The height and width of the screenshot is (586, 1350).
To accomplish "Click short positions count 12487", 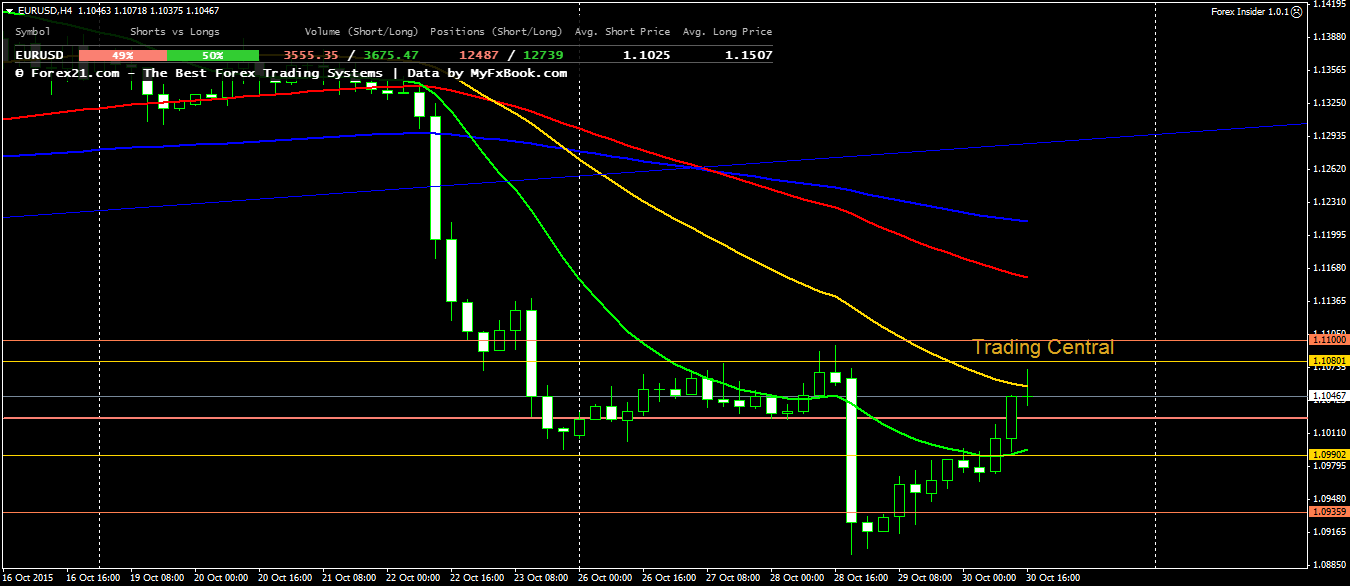I will (479, 56).
